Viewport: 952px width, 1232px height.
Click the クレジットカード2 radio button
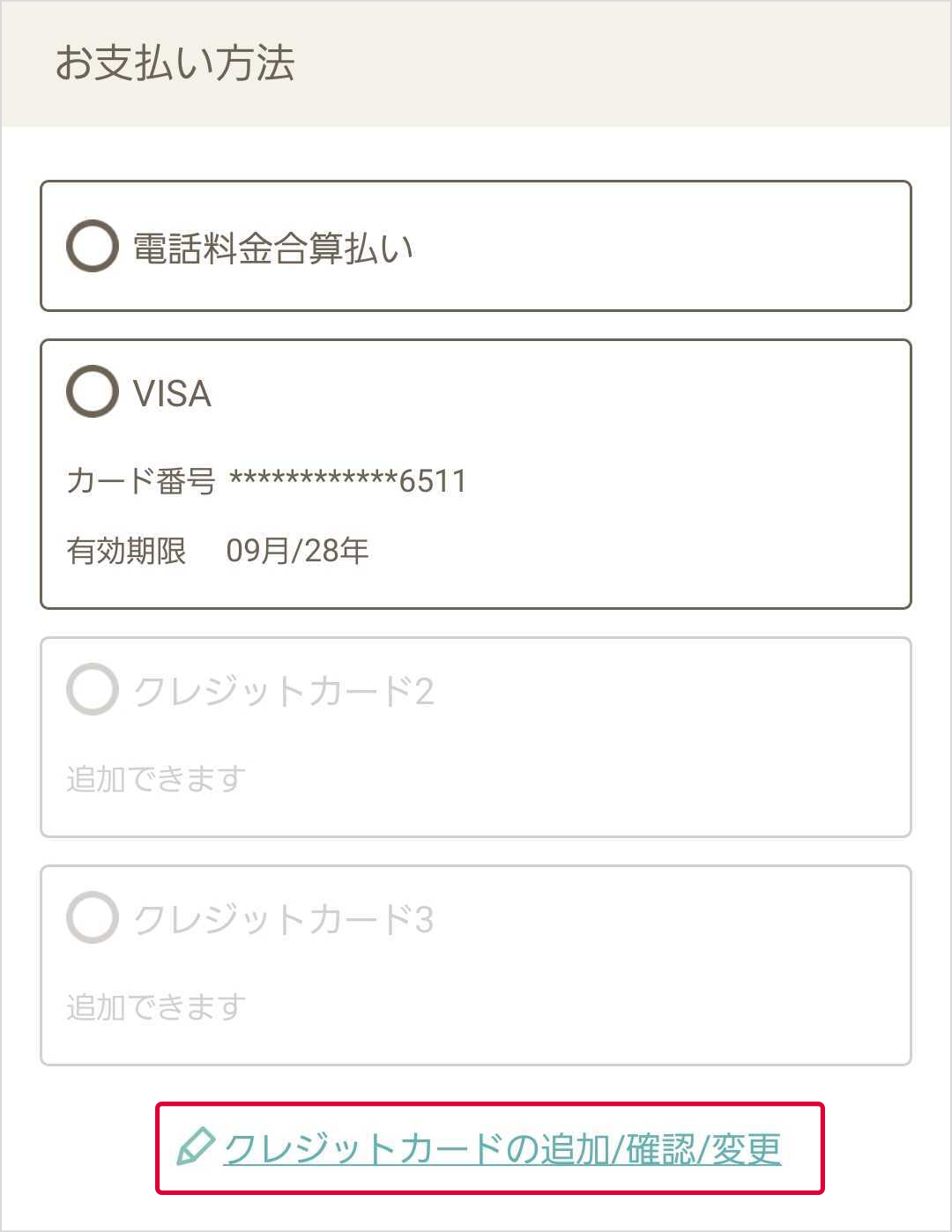click(93, 689)
